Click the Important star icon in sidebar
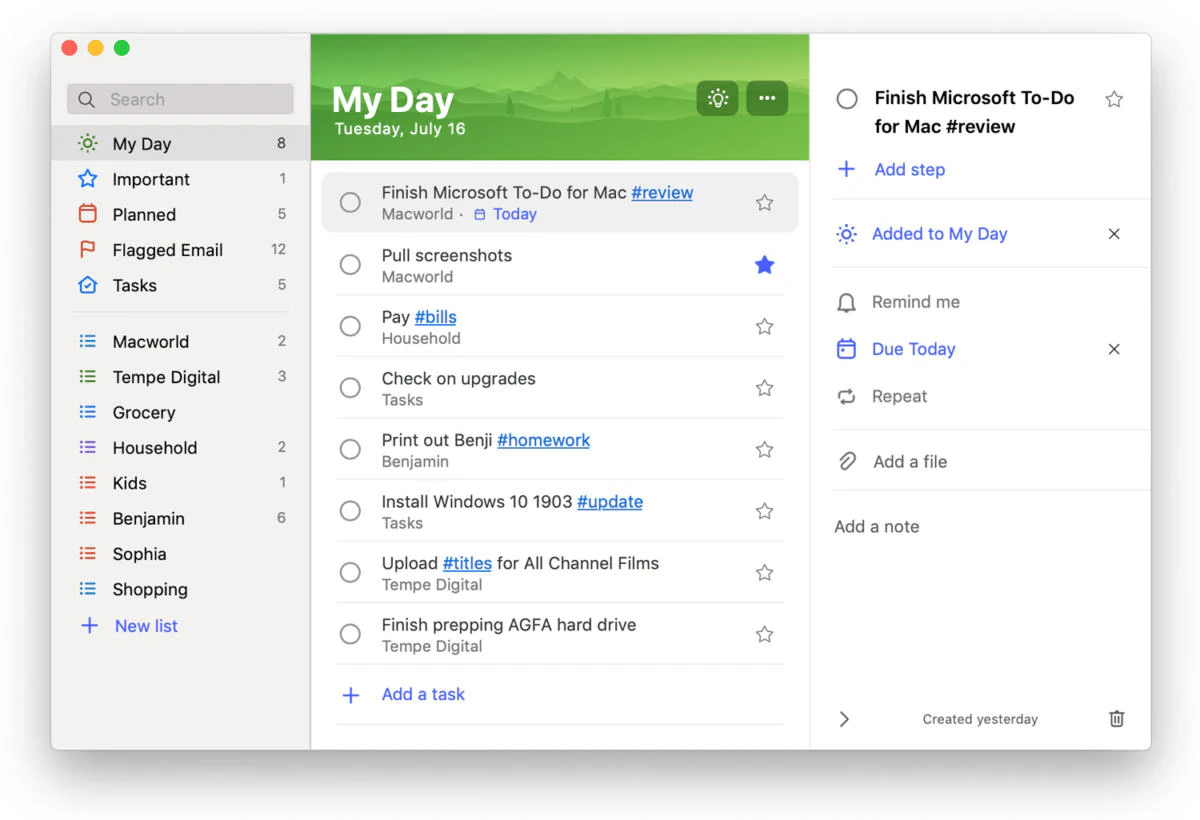 [88, 179]
